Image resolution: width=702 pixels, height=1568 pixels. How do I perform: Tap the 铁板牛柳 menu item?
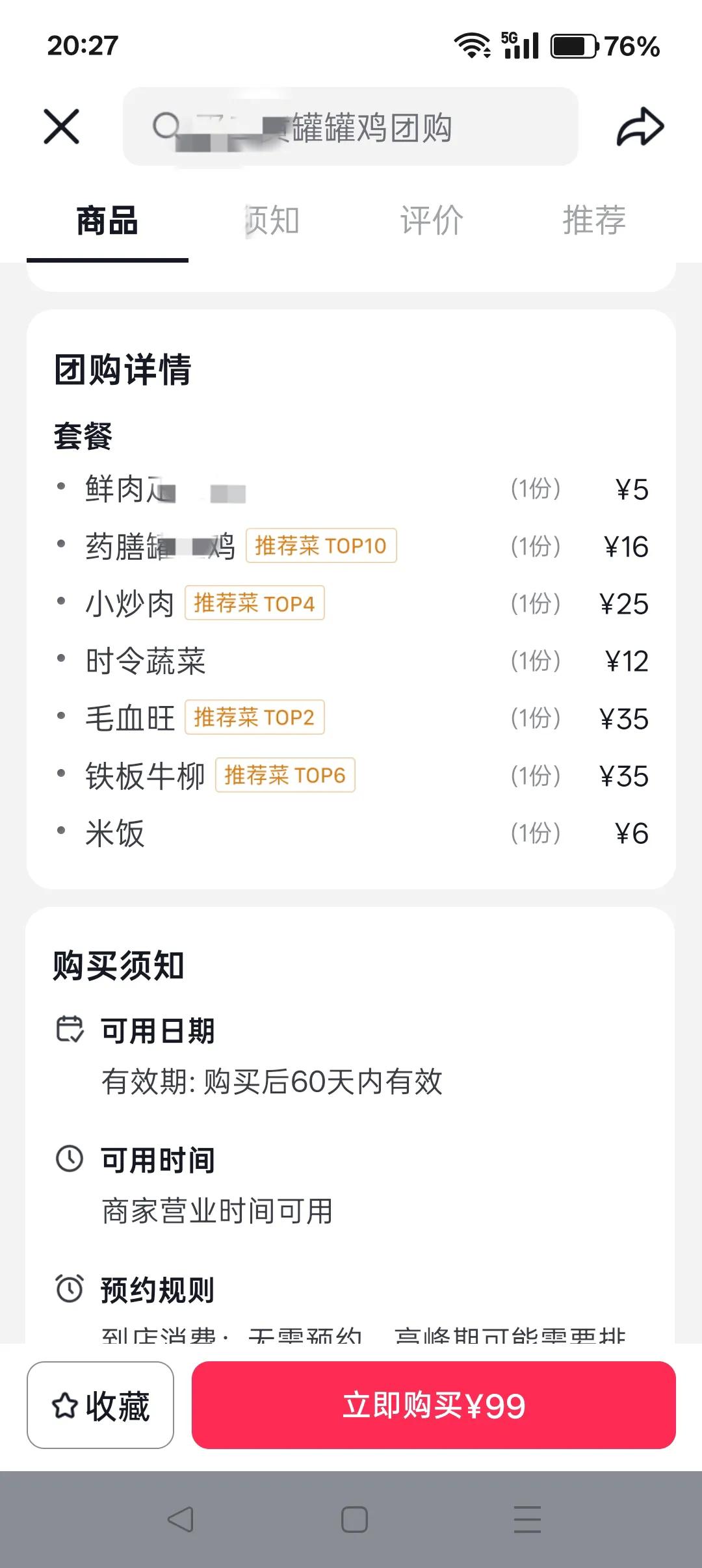click(x=145, y=776)
